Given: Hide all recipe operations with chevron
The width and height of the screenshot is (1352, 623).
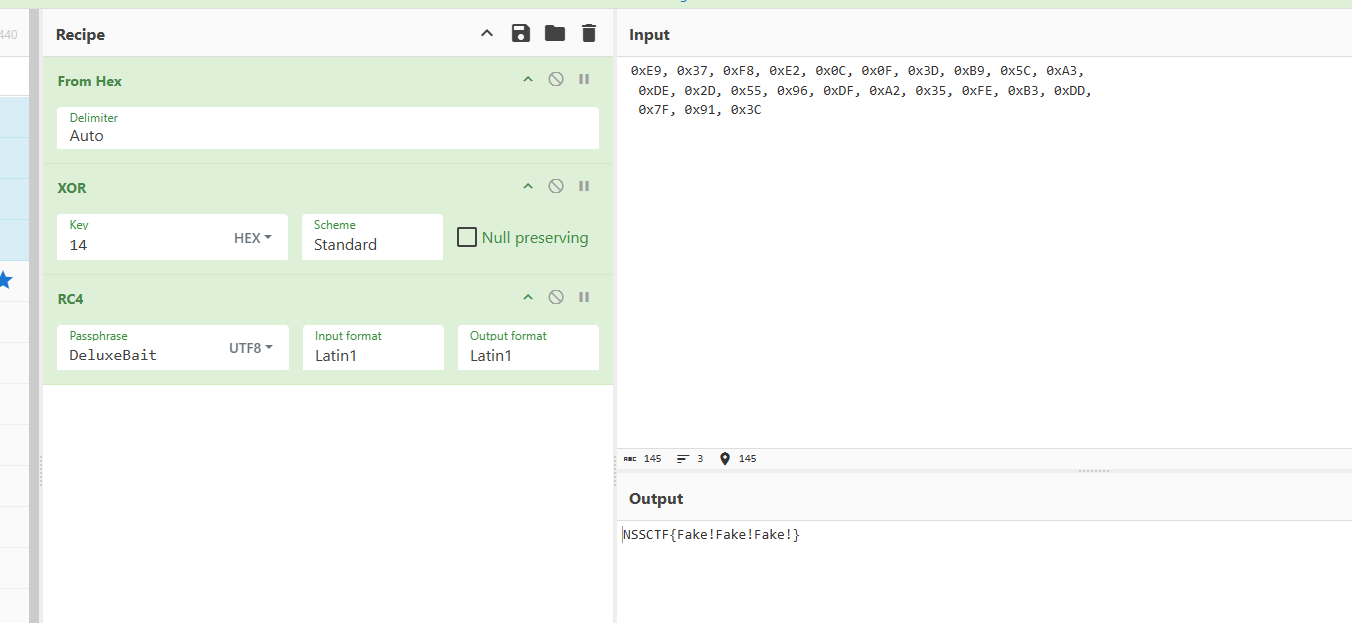Looking at the screenshot, I should coord(487,34).
